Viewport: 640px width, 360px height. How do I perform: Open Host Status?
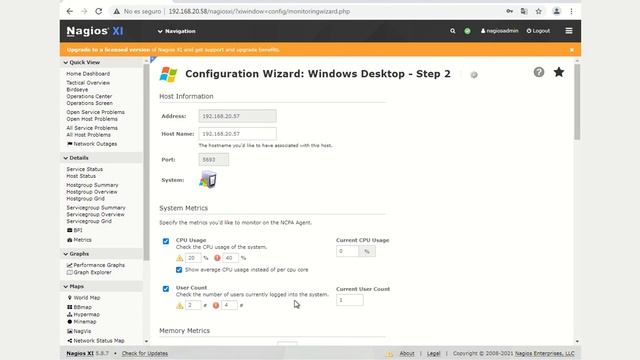(81, 176)
